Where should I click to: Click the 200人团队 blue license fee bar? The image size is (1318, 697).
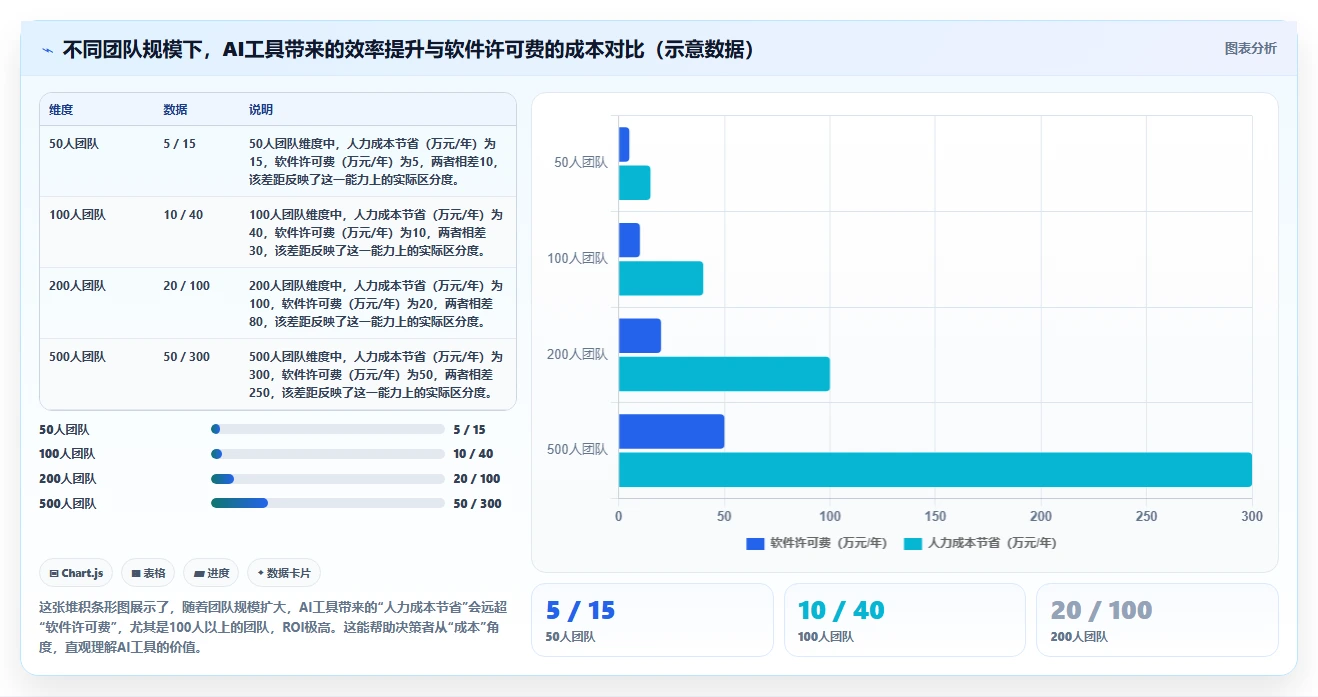[640, 335]
